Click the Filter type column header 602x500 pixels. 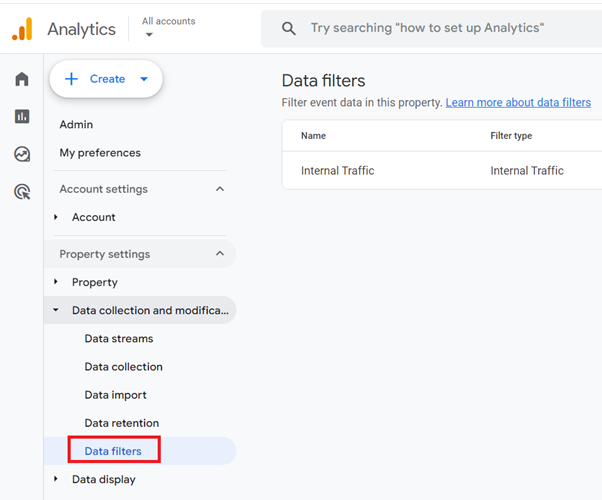click(511, 136)
